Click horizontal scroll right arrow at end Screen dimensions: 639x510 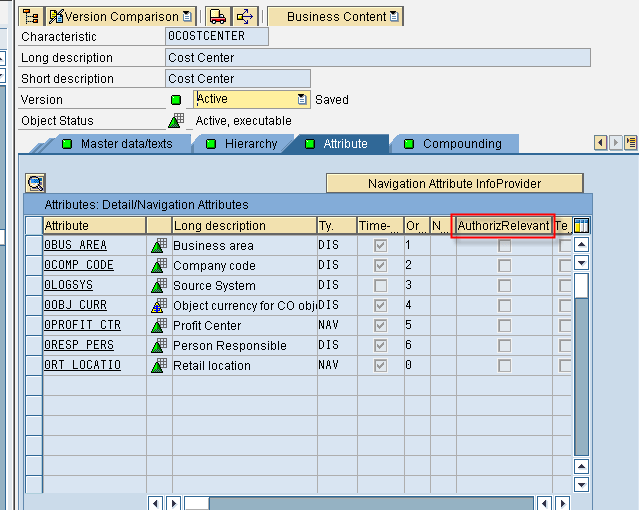(x=563, y=503)
